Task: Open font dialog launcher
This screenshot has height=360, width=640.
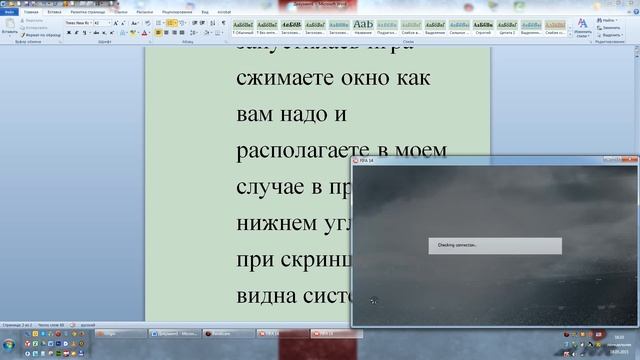Action: tap(150, 42)
